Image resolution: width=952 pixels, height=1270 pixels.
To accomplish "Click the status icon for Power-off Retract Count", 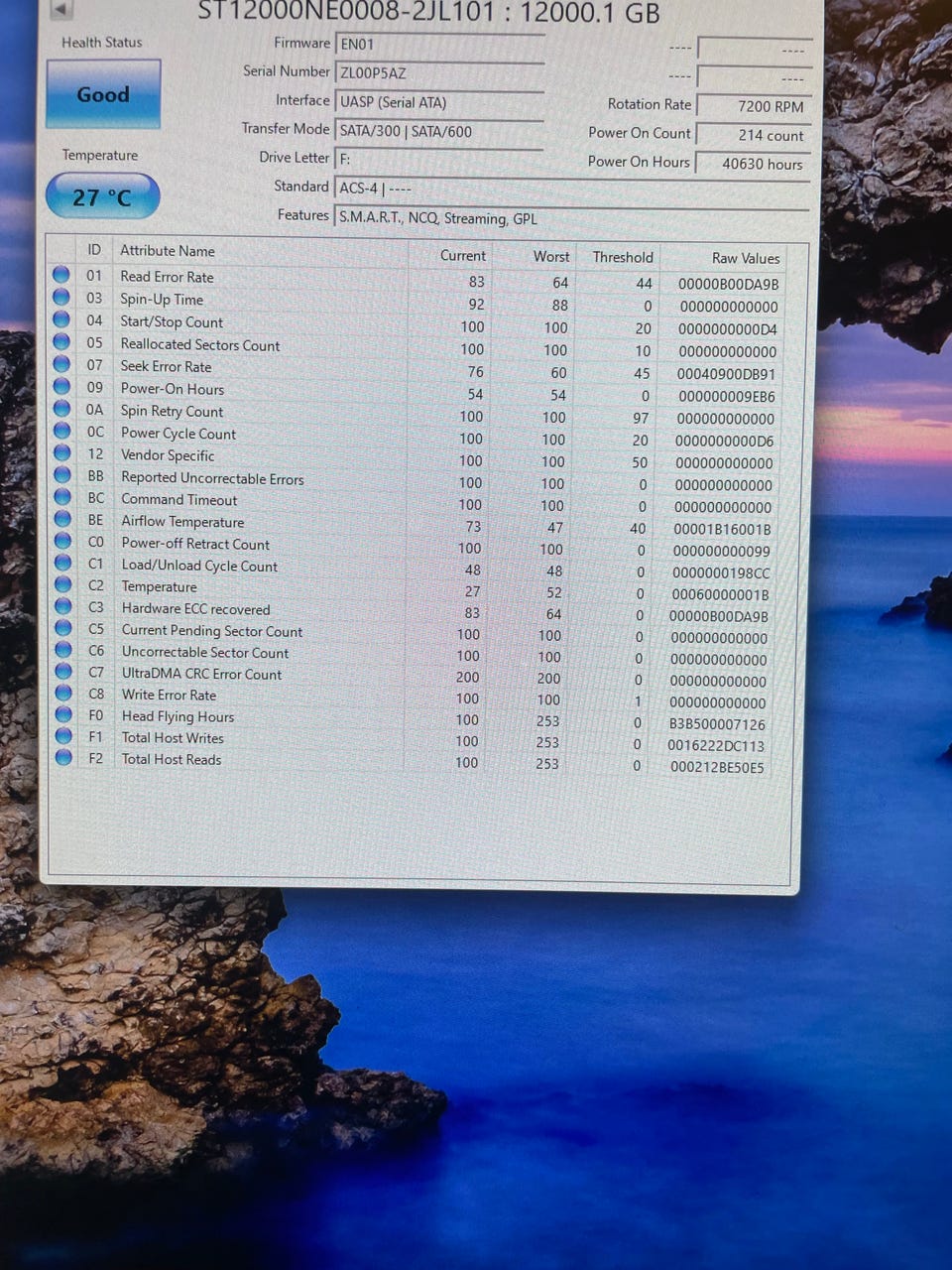I will point(62,540).
